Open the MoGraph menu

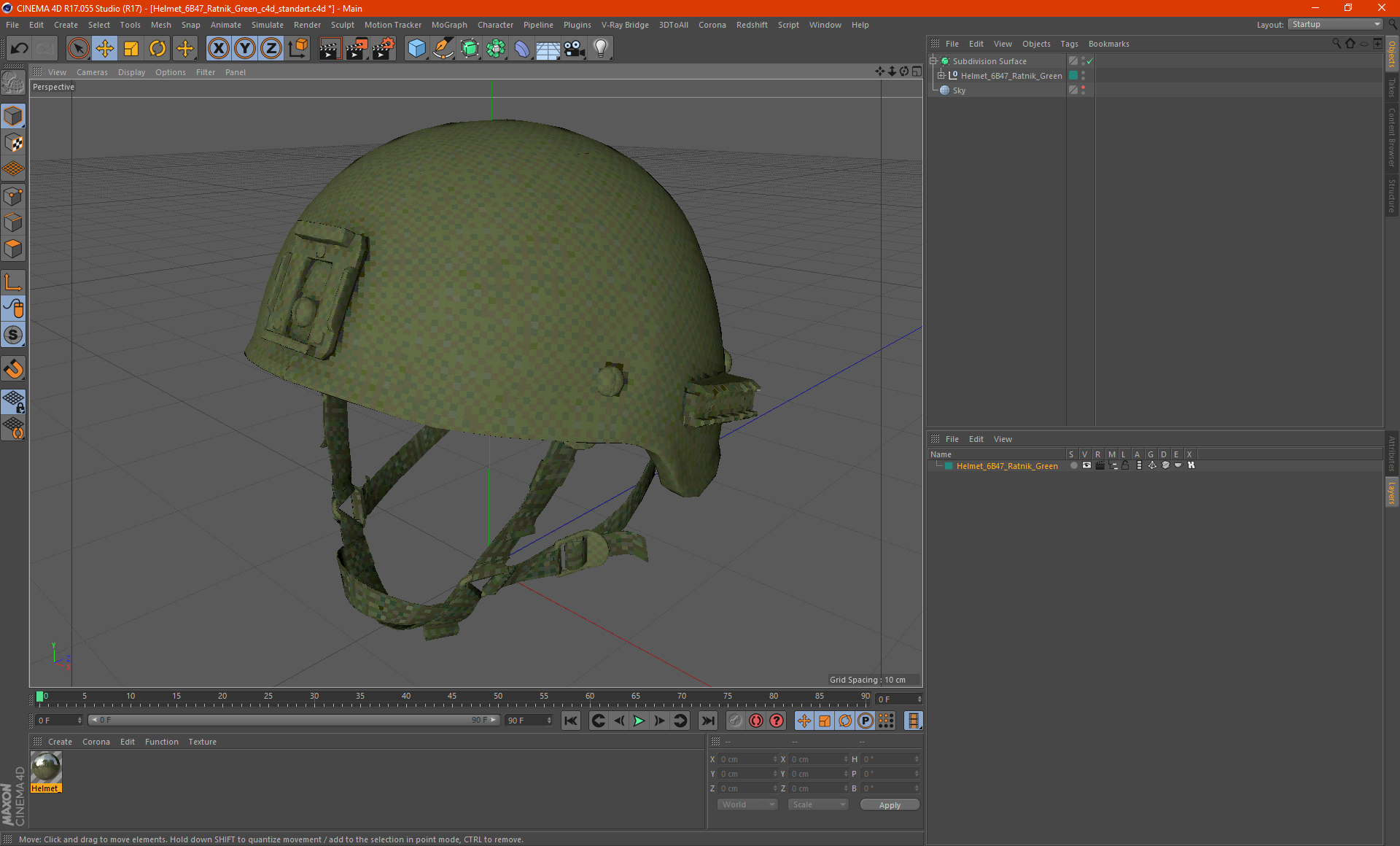449,25
